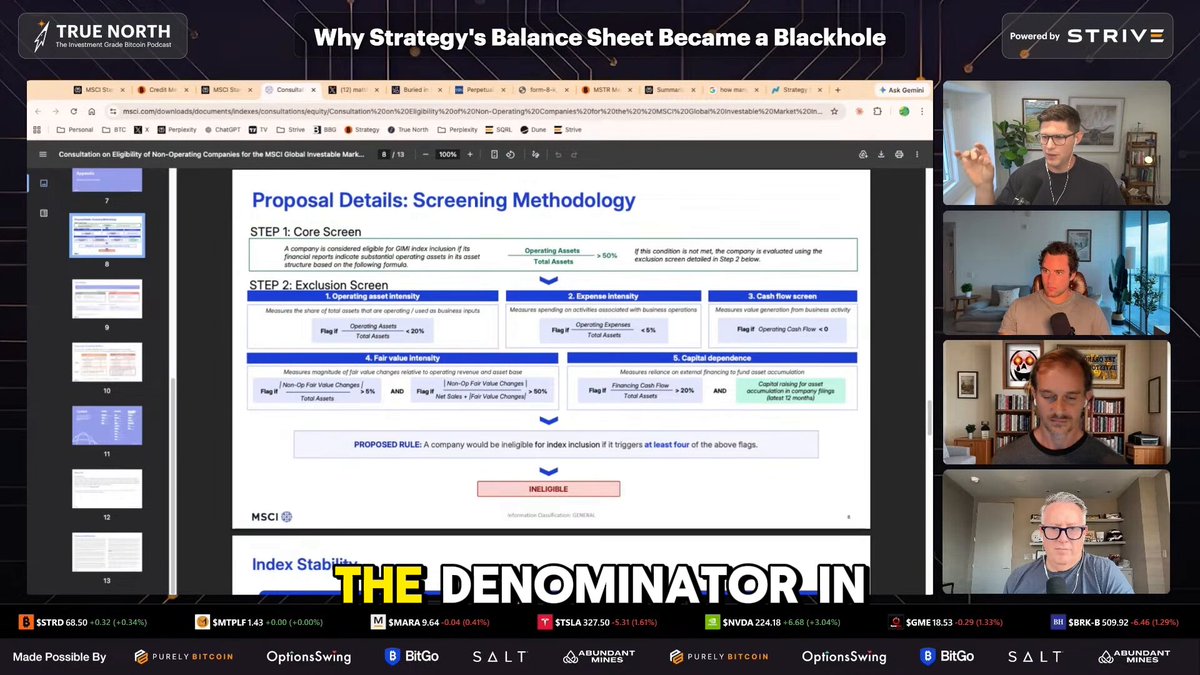Activate the PDF draw annotation tool

(535, 154)
